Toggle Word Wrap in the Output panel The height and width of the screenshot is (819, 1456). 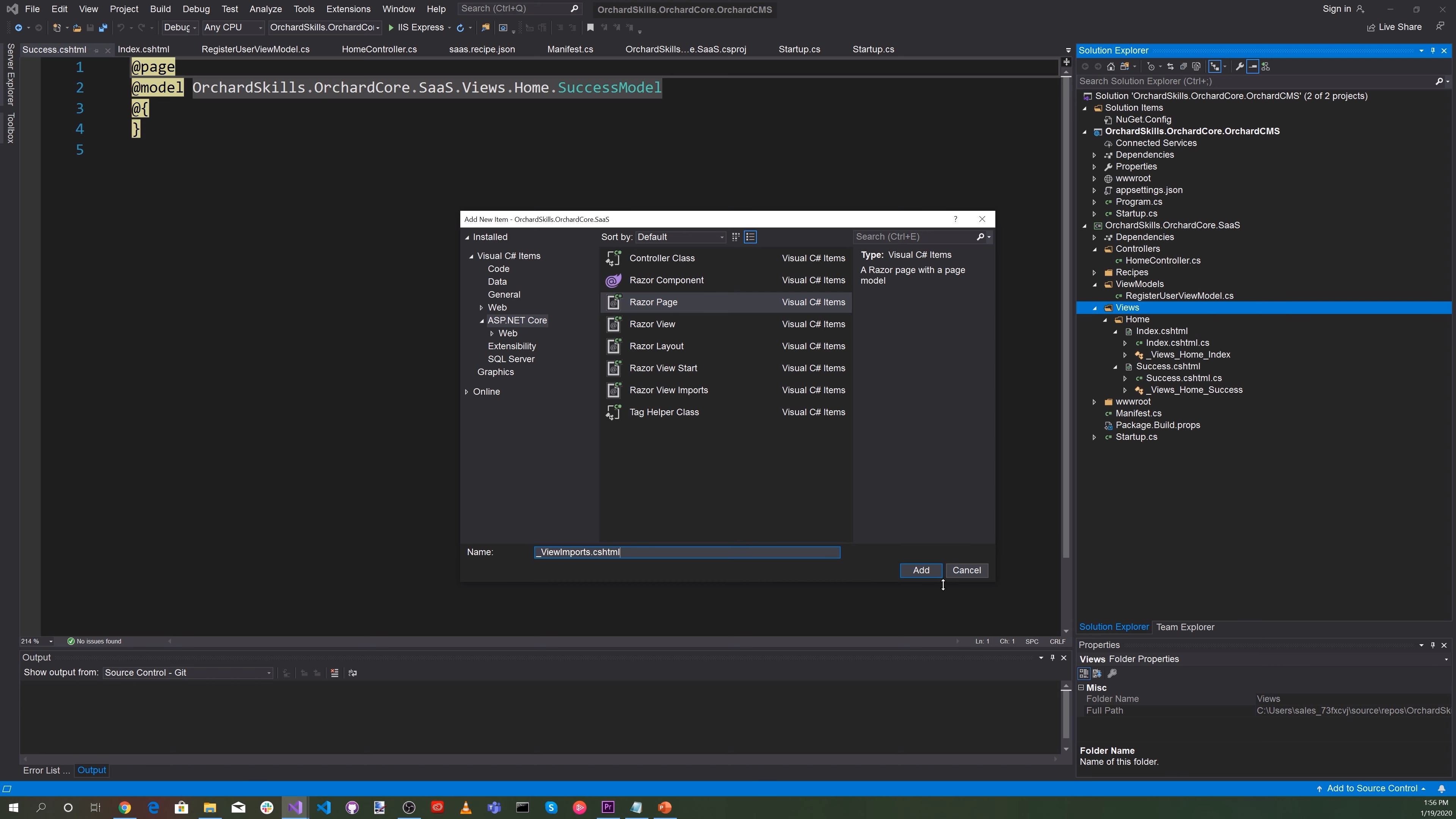coord(353,673)
